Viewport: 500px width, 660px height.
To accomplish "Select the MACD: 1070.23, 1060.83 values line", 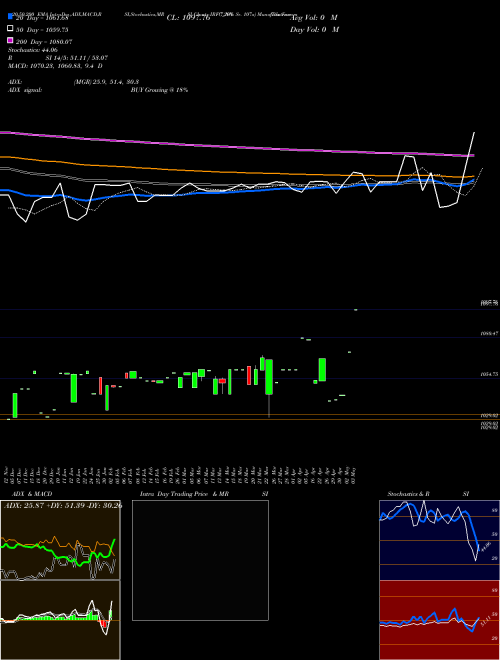I will coord(55,66).
